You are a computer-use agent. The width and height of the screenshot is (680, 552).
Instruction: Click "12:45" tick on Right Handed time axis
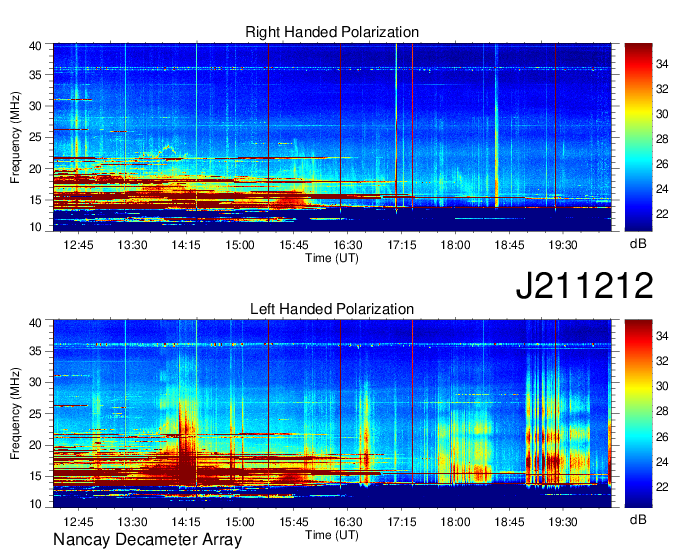pyautogui.click(x=78, y=245)
